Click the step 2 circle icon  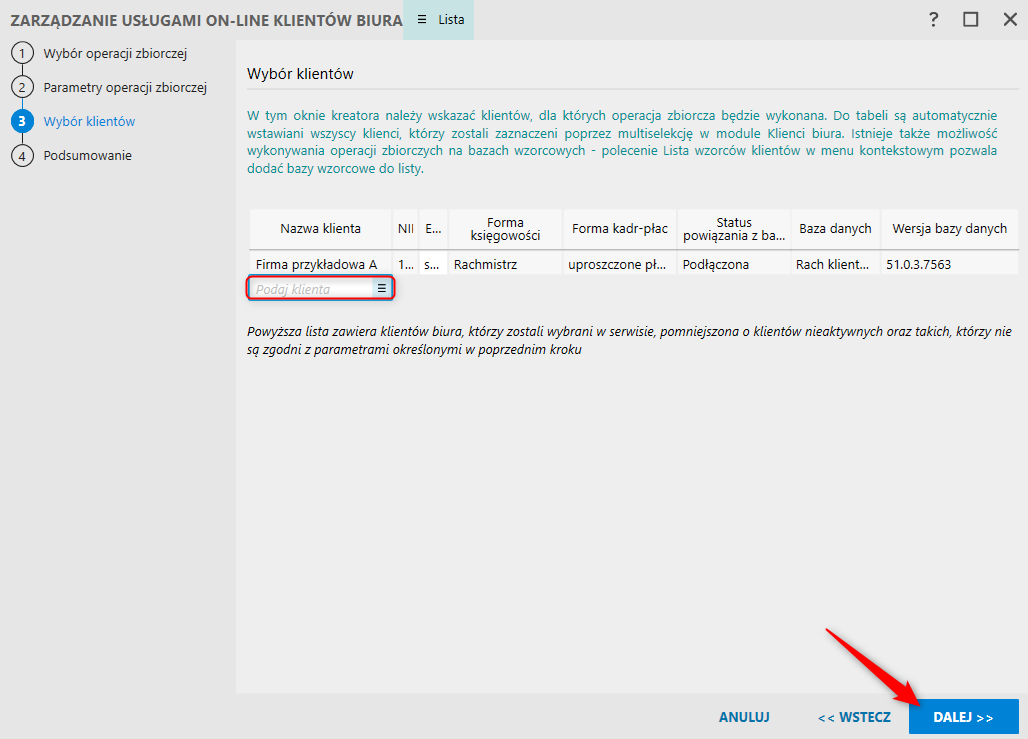[x=22, y=87]
